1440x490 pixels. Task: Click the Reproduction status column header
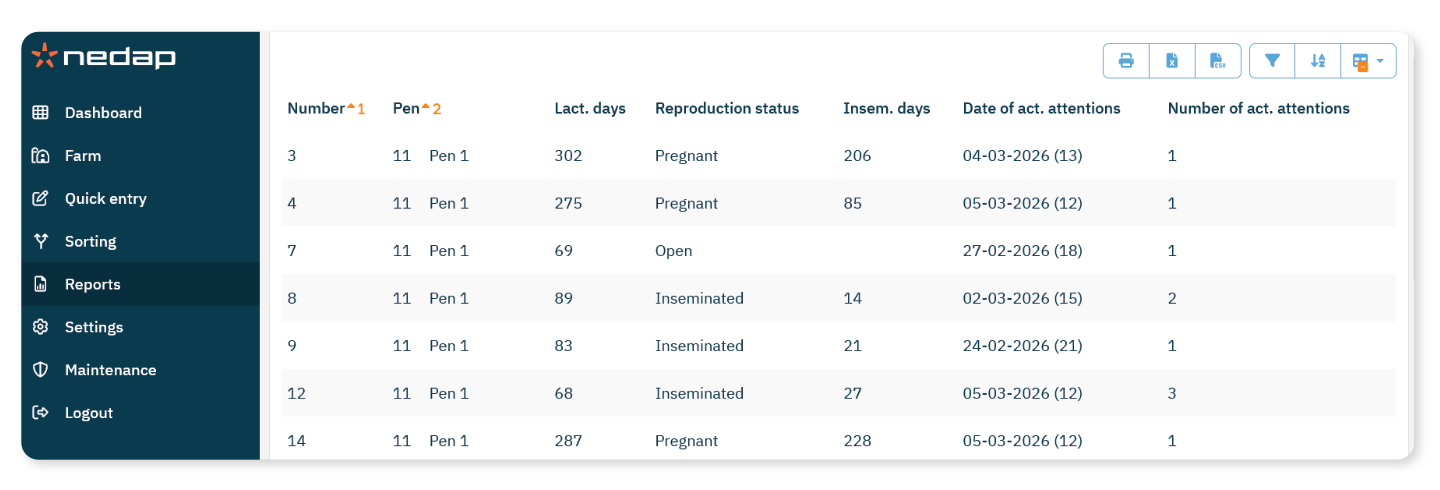727,109
